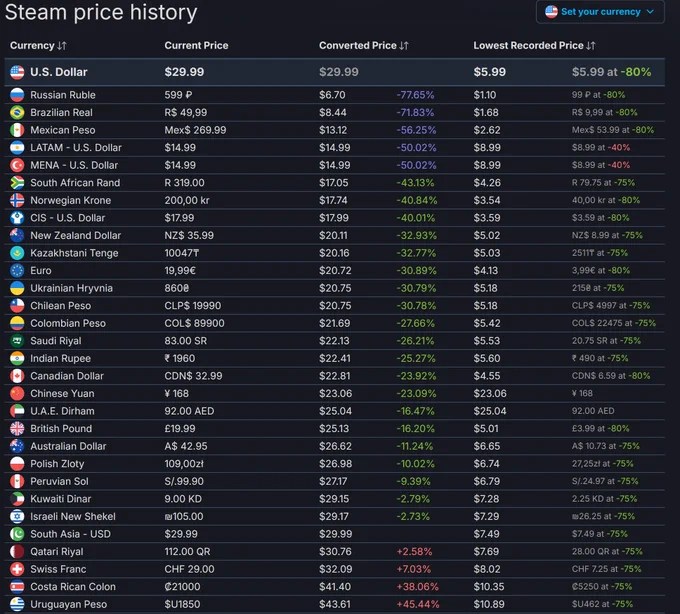Click the Swiss Franc flag icon
680x614 pixels.
(x=17, y=569)
